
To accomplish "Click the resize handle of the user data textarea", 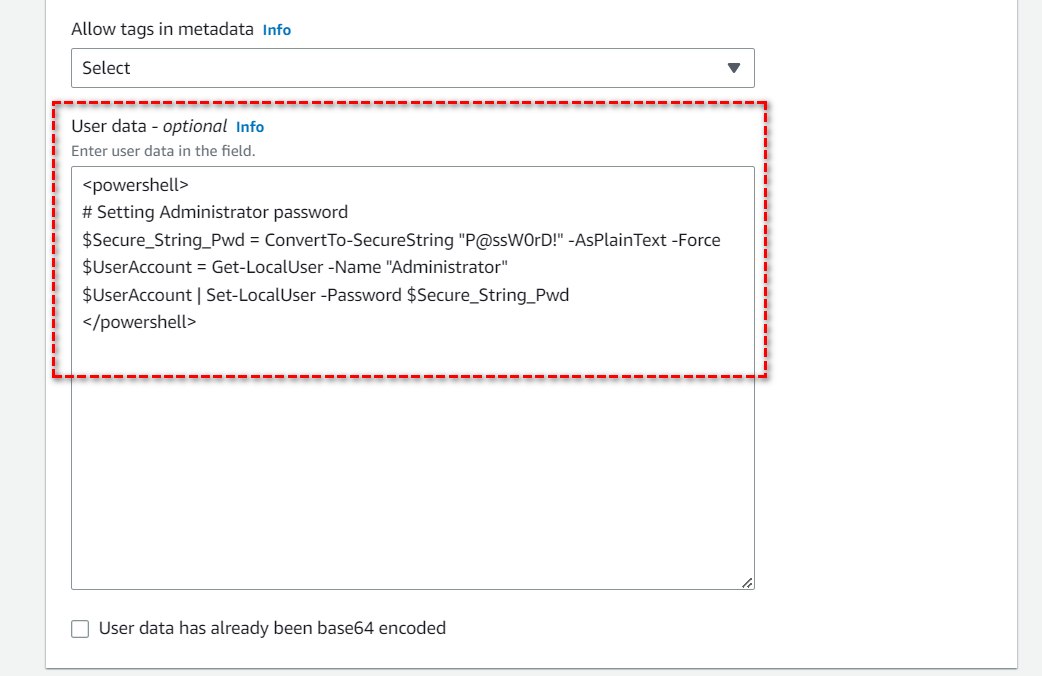I will [747, 582].
